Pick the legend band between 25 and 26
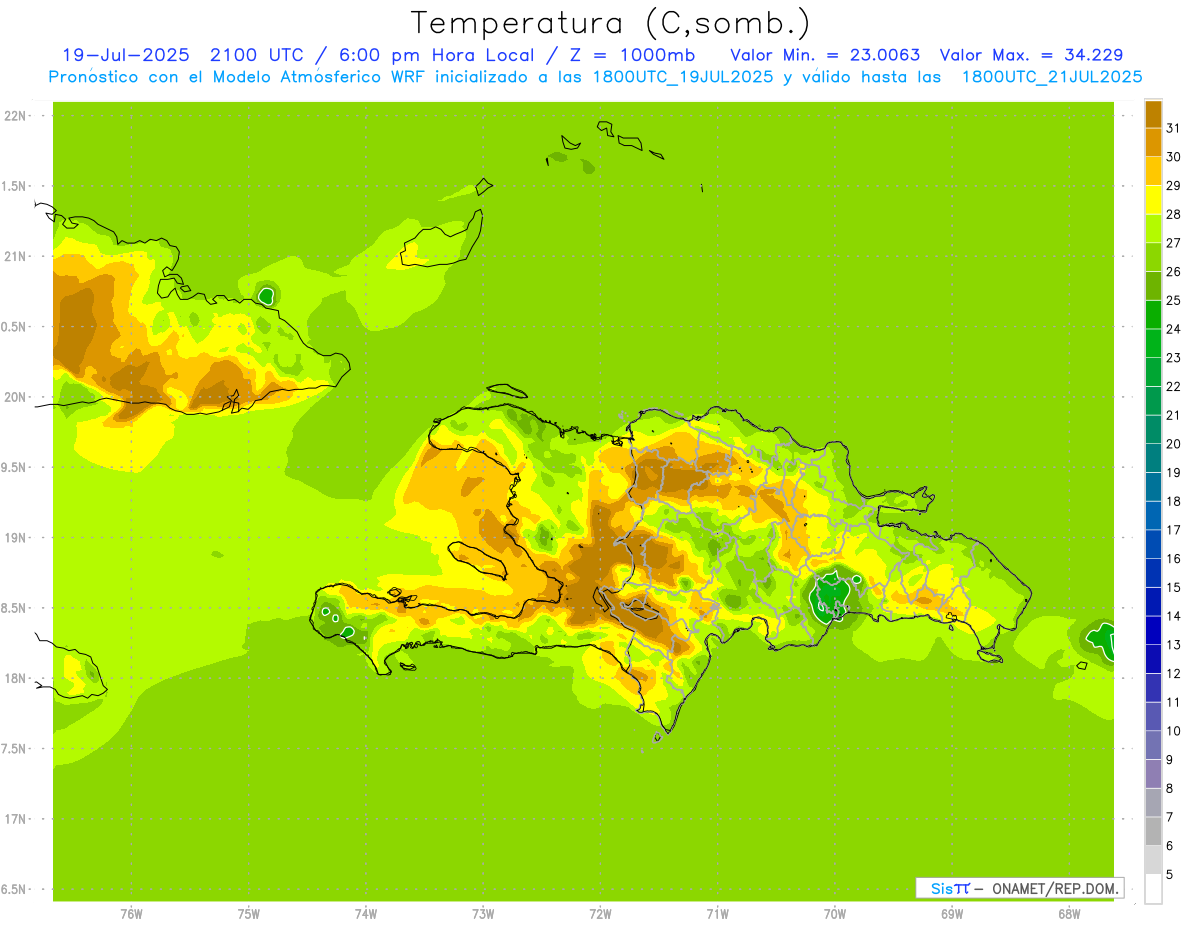 tap(1153, 286)
